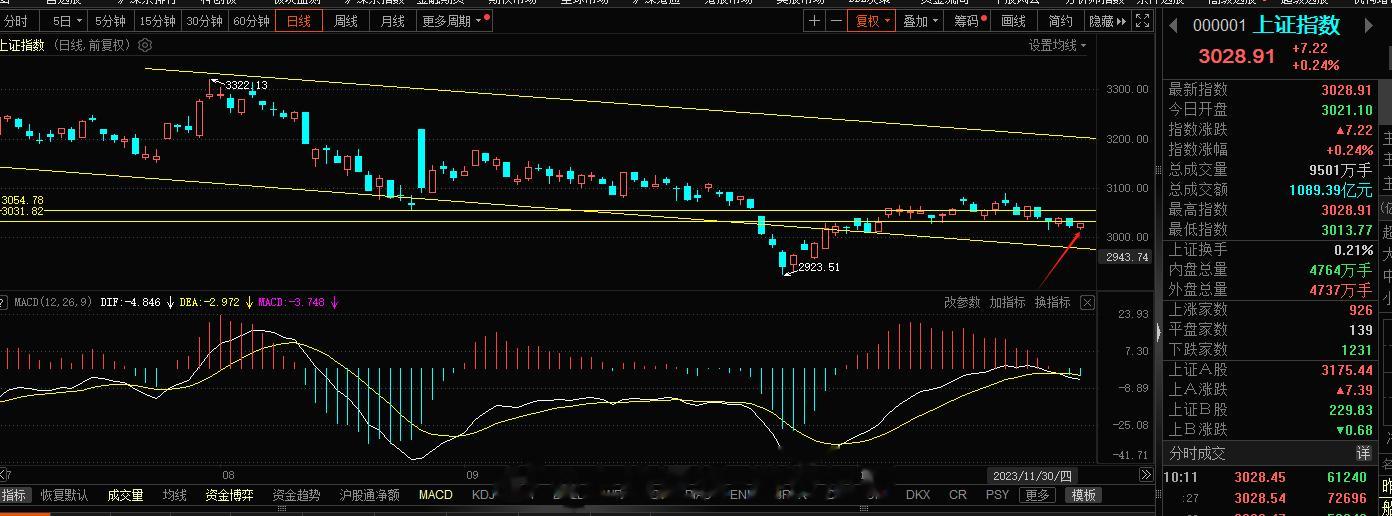Click the double-arrow icon at date bar right
Viewport: 1392px width, 516px height.
pyautogui.click(x=1147, y=476)
